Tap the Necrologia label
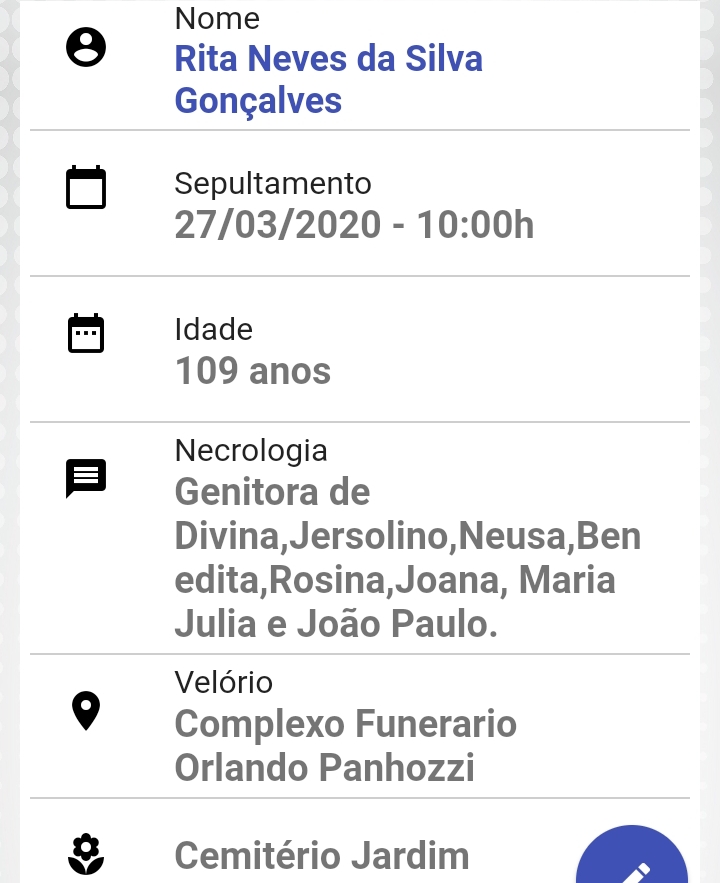Viewport: 720px width, 883px height. (x=251, y=451)
